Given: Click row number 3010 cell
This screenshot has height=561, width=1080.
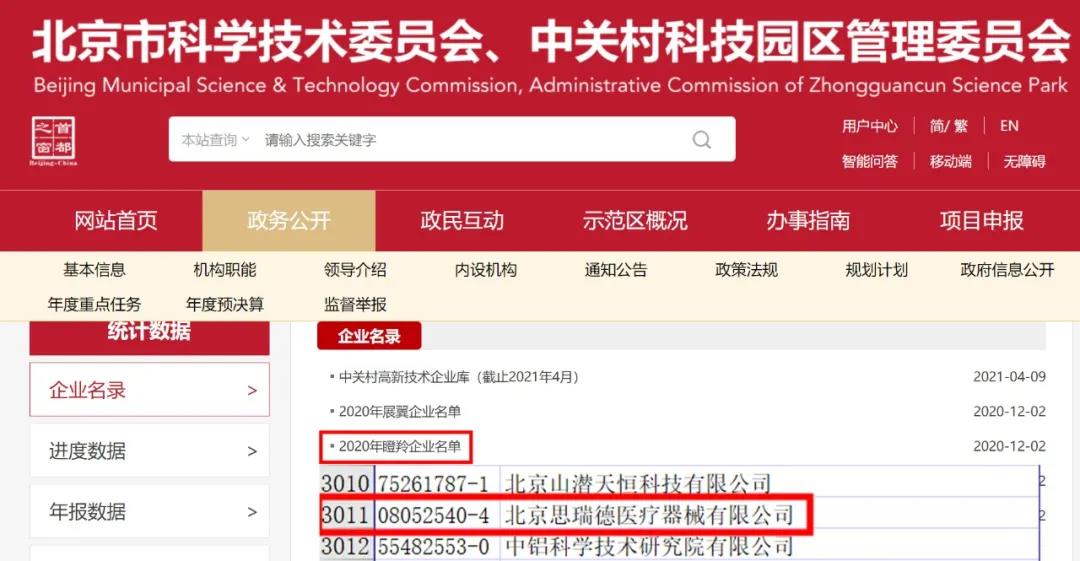Looking at the screenshot, I should [346, 483].
